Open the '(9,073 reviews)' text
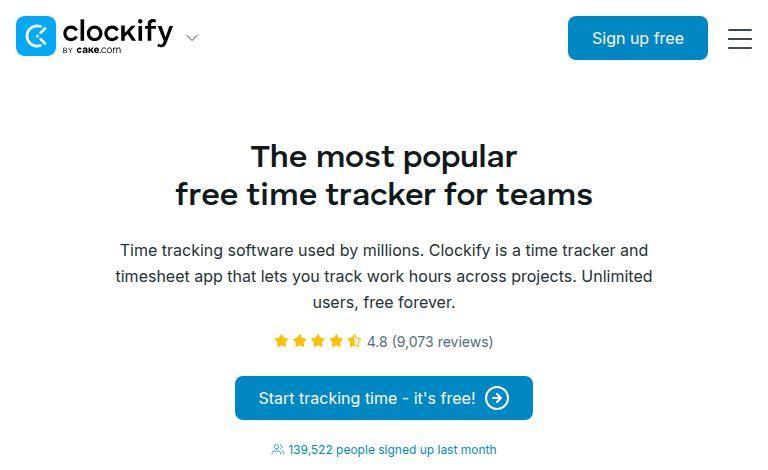This screenshot has width=768, height=470. click(x=442, y=342)
